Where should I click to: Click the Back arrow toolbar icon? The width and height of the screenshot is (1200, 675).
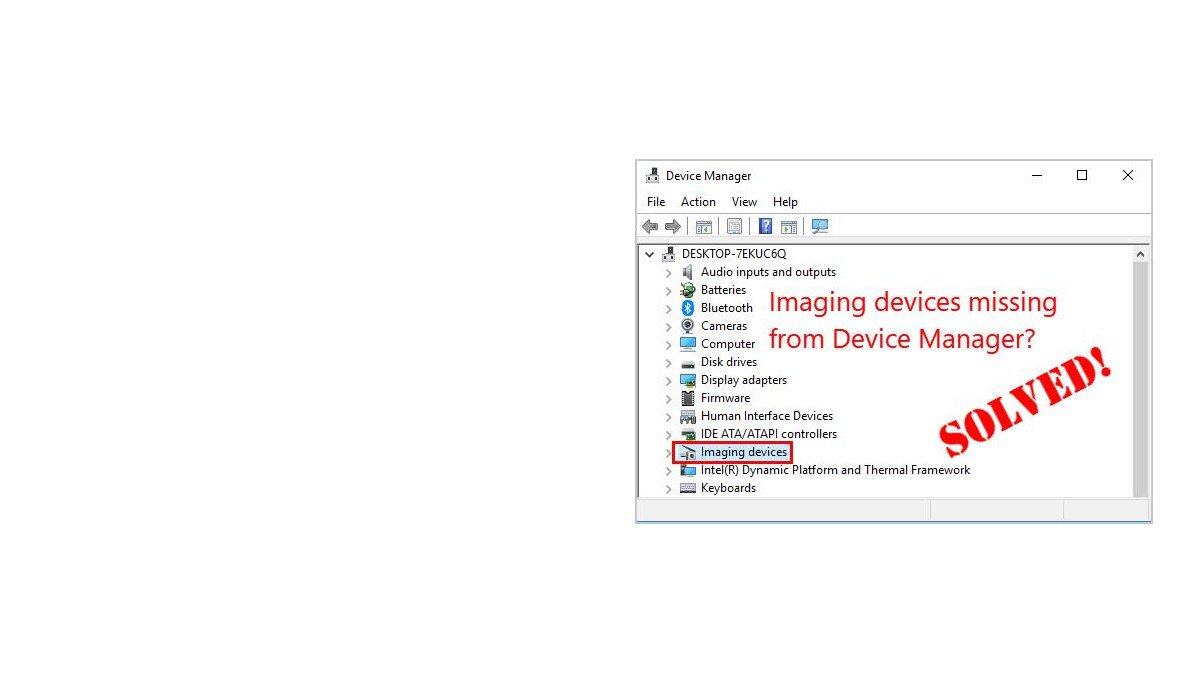[650, 227]
